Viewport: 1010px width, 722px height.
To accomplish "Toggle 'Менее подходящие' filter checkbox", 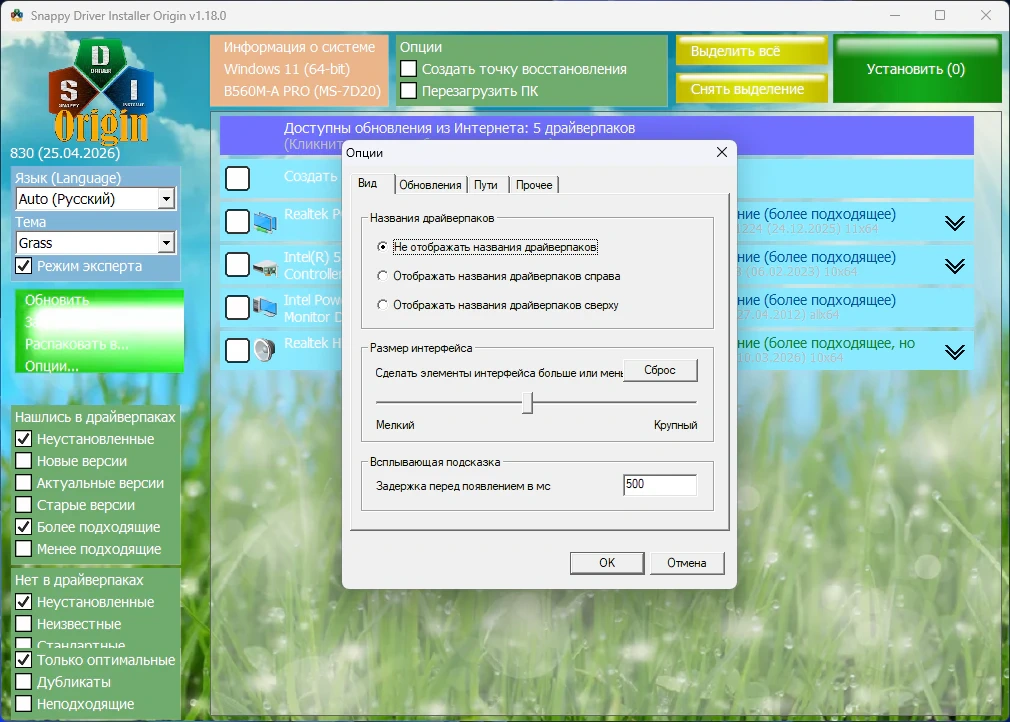I will (x=23, y=548).
